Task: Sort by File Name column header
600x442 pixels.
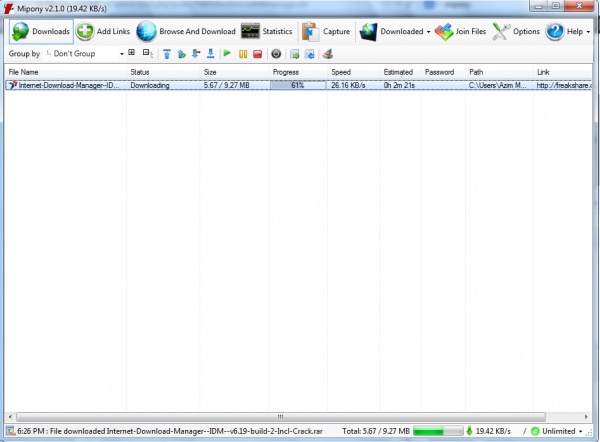Action: coord(65,72)
